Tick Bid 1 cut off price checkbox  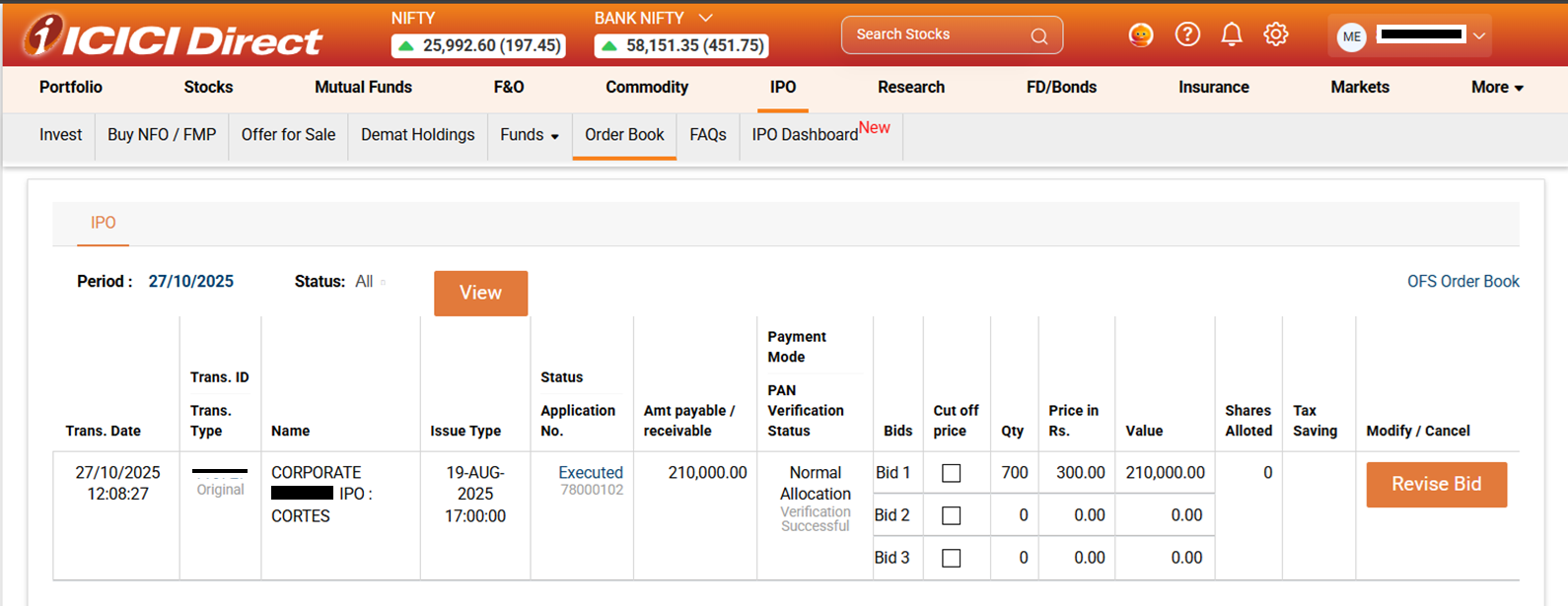tap(951, 473)
